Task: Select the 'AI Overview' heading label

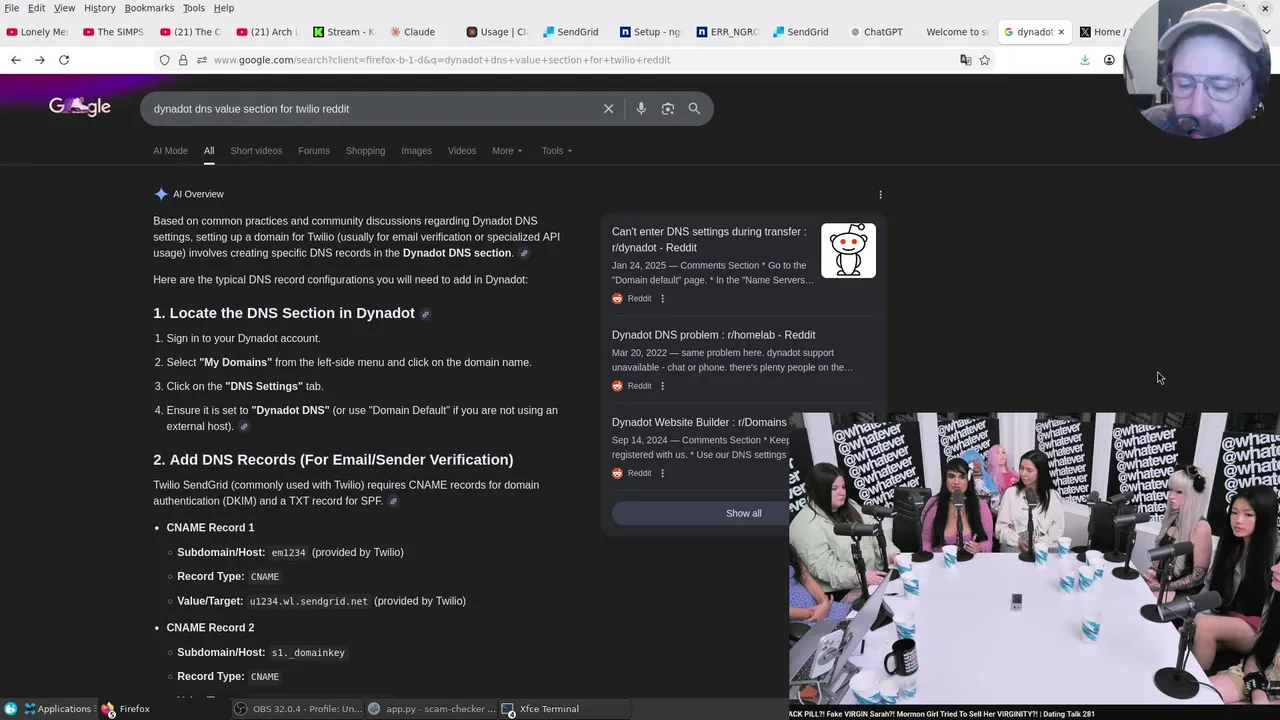Action: point(198,194)
